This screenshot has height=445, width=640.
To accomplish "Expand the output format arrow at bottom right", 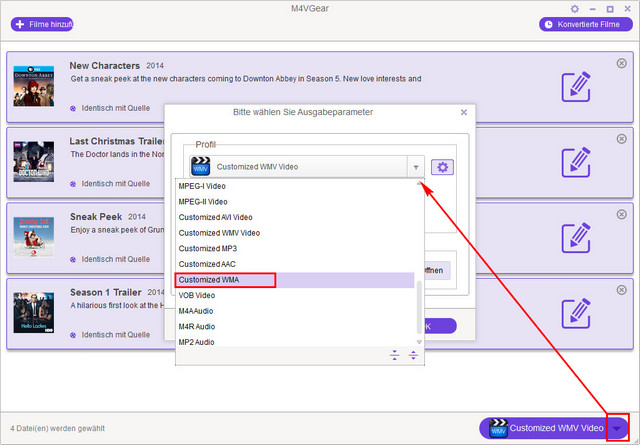I will (618, 428).
